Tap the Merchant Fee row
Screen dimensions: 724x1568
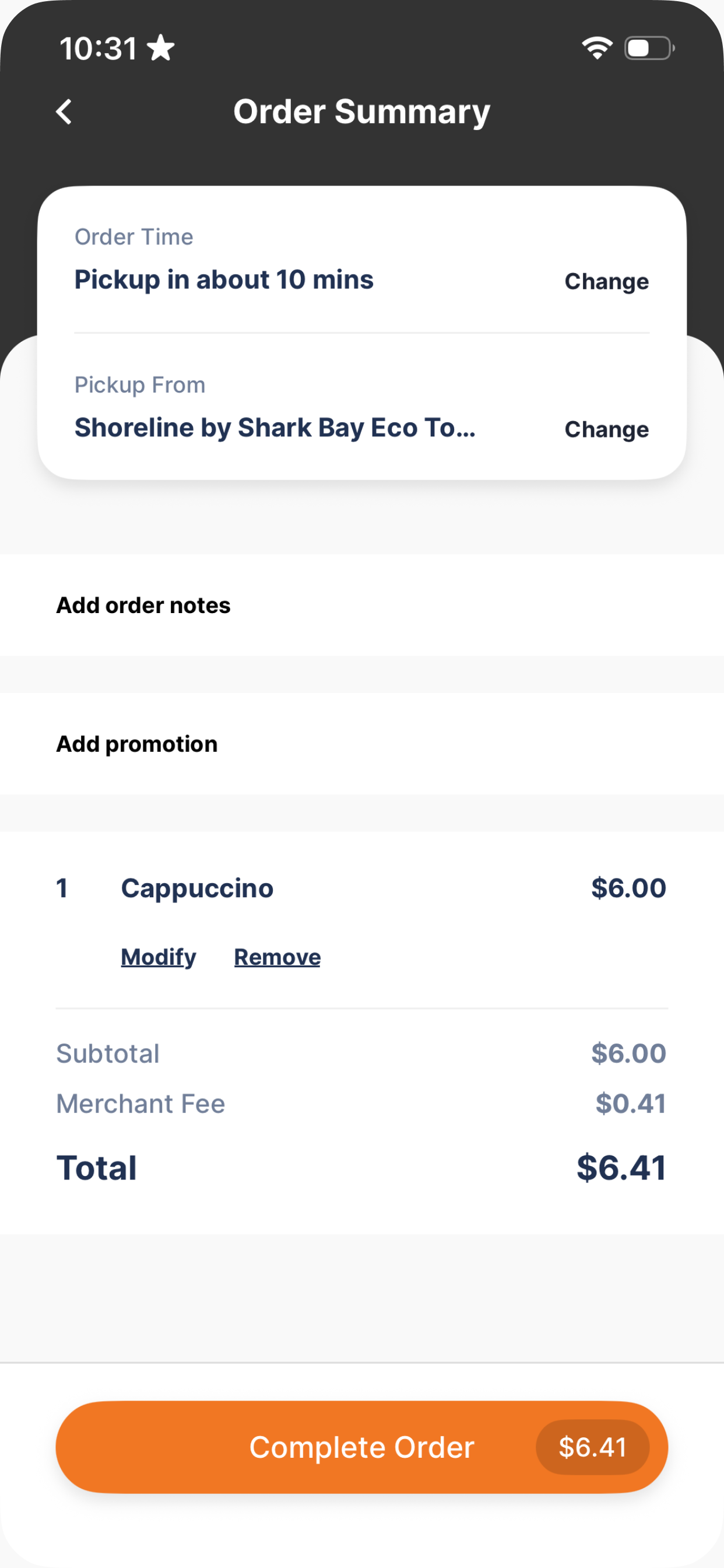(362, 1104)
